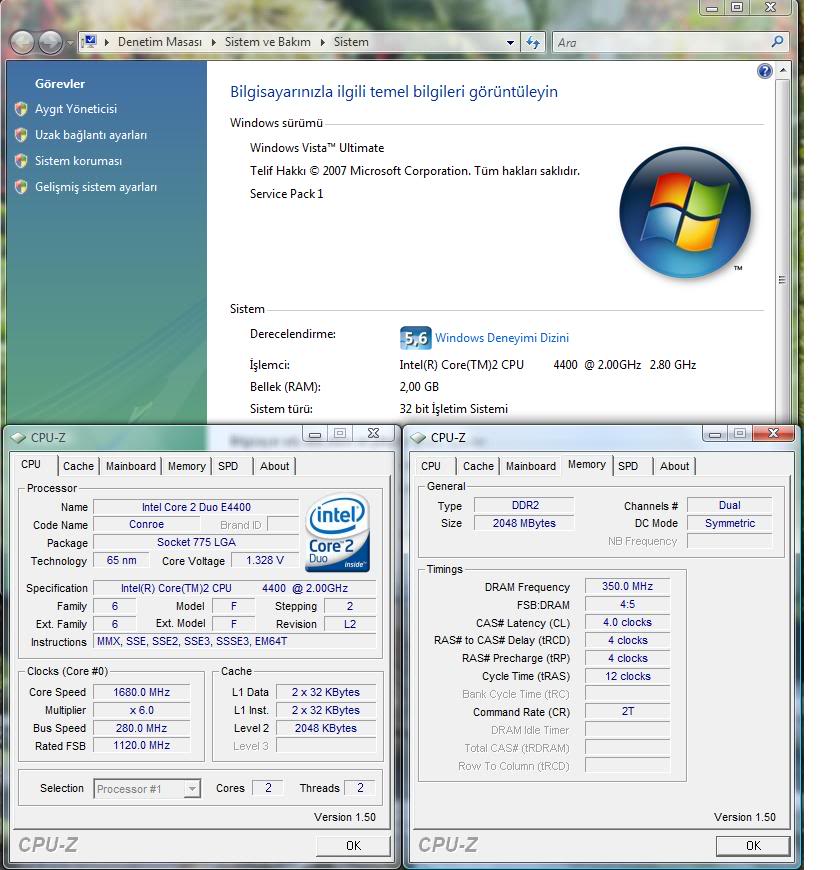840x870 pixels.
Task: Click OK in left CPU-Z window
Action: 353,846
